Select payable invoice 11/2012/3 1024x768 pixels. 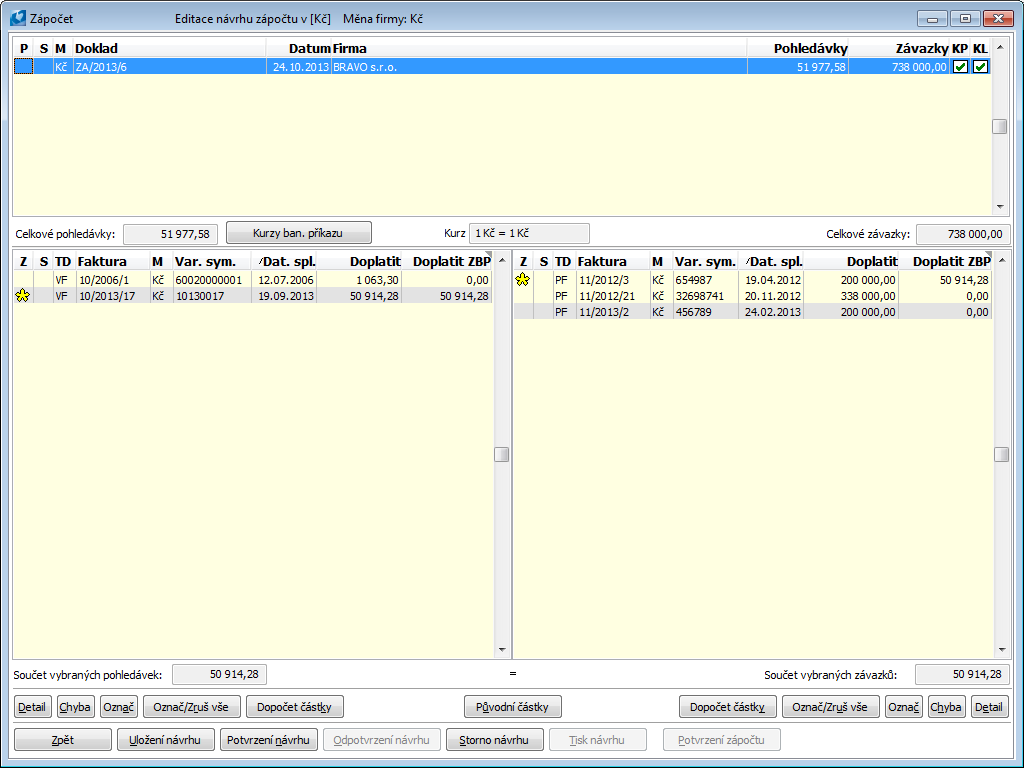pyautogui.click(x=752, y=280)
